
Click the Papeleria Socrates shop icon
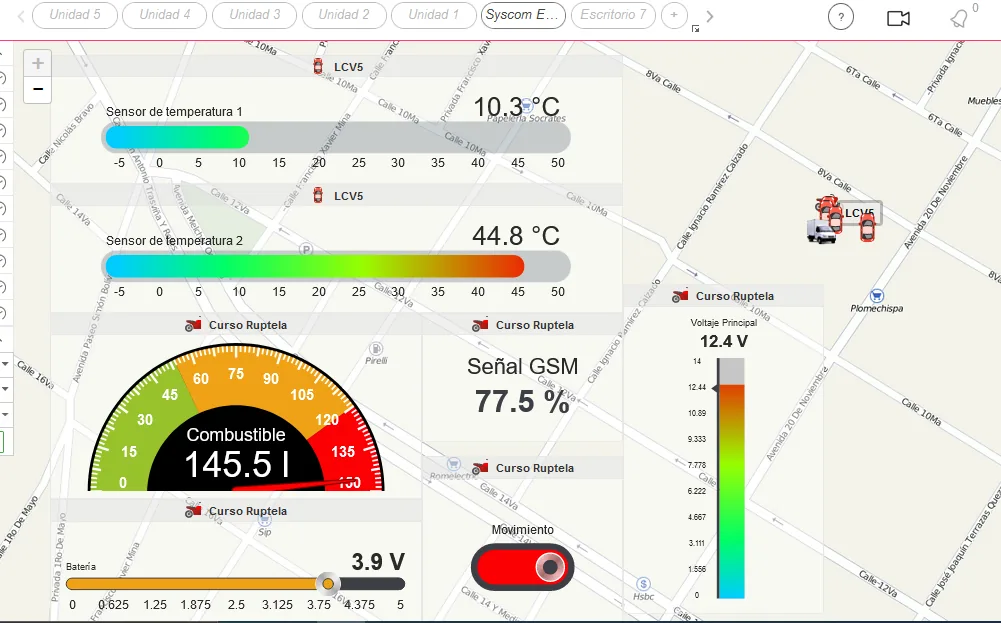pyautogui.click(x=527, y=105)
